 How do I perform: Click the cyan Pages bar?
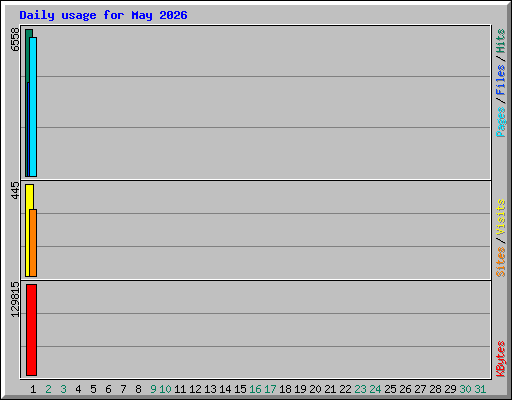coord(33,107)
